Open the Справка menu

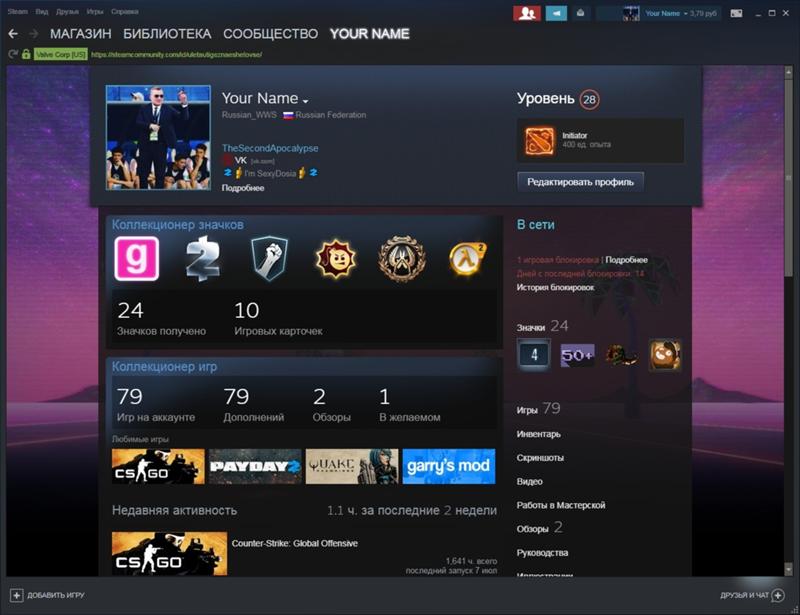click(124, 11)
